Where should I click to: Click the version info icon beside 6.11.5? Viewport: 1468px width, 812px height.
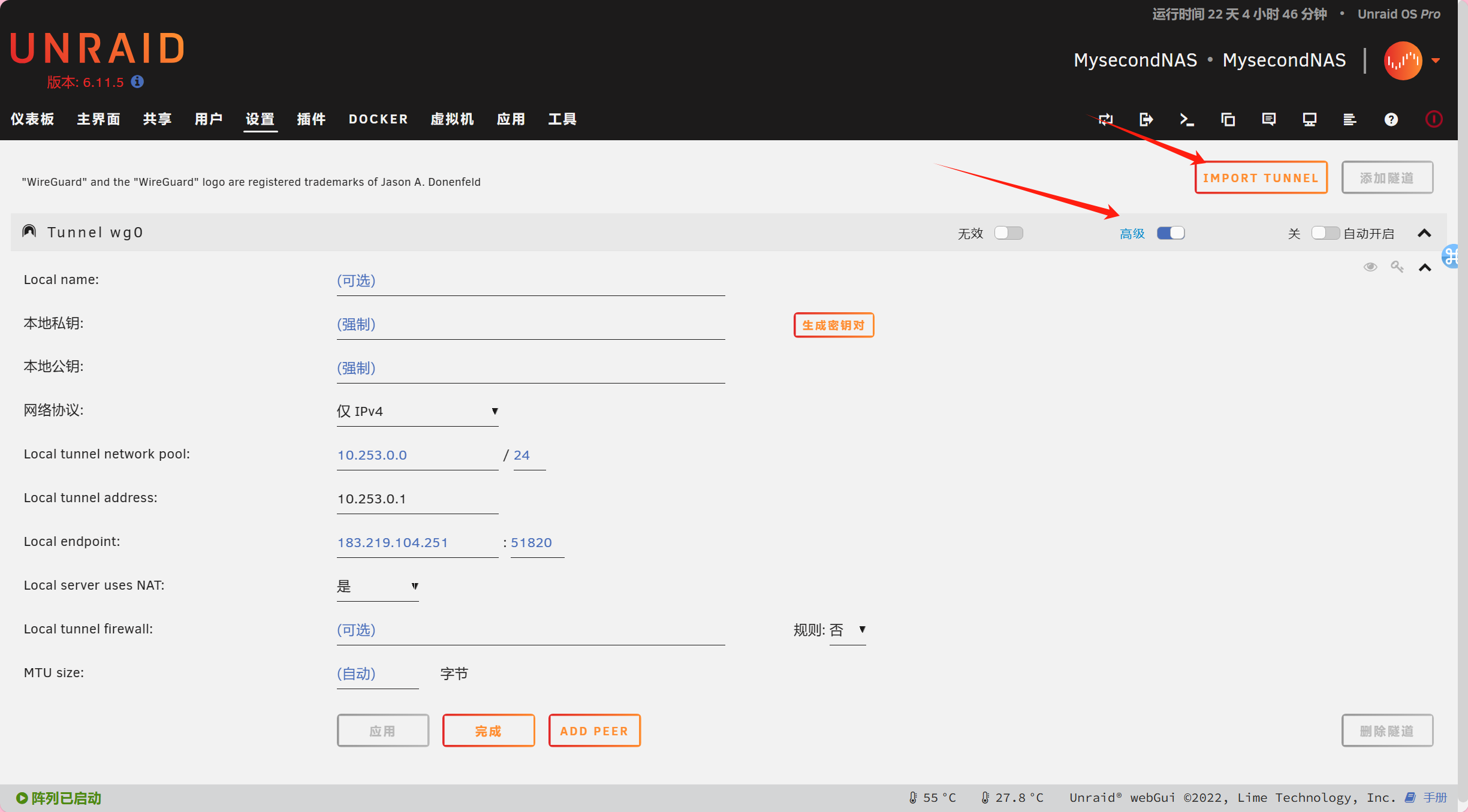click(137, 81)
